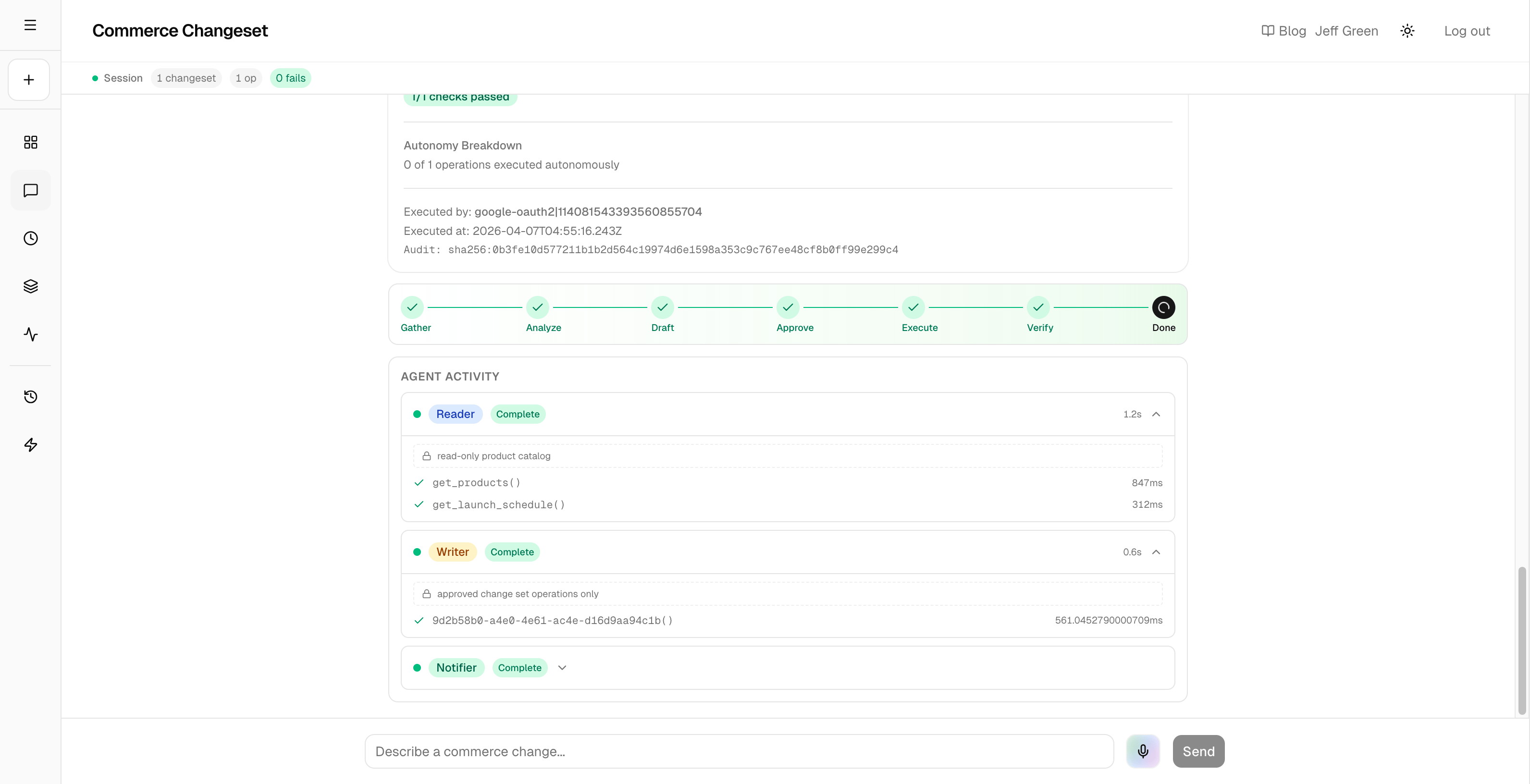Click Jeff Green account name in header

point(1346,30)
